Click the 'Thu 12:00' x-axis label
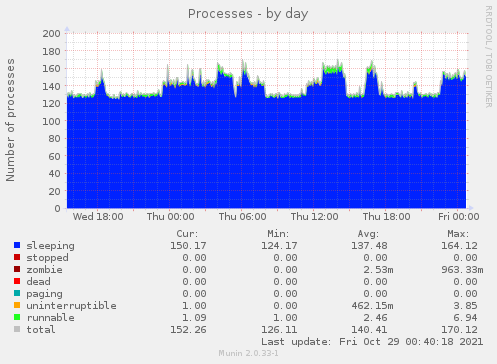497x364 pixels. tap(315, 217)
